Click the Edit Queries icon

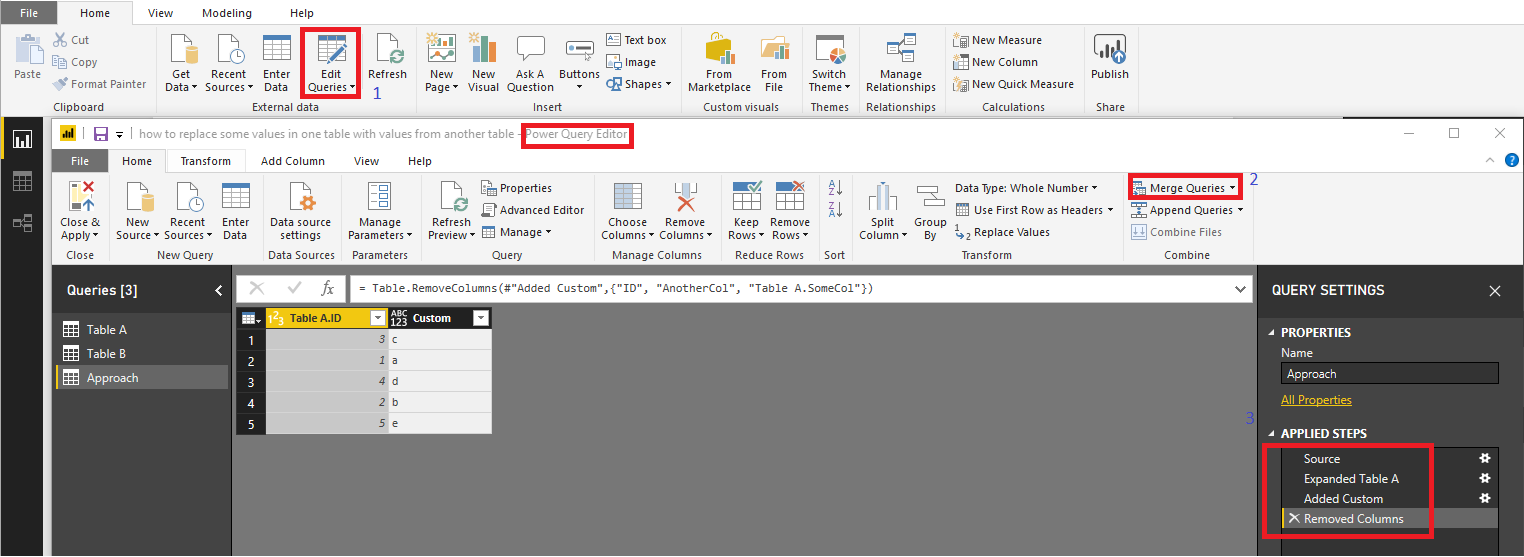click(x=331, y=50)
